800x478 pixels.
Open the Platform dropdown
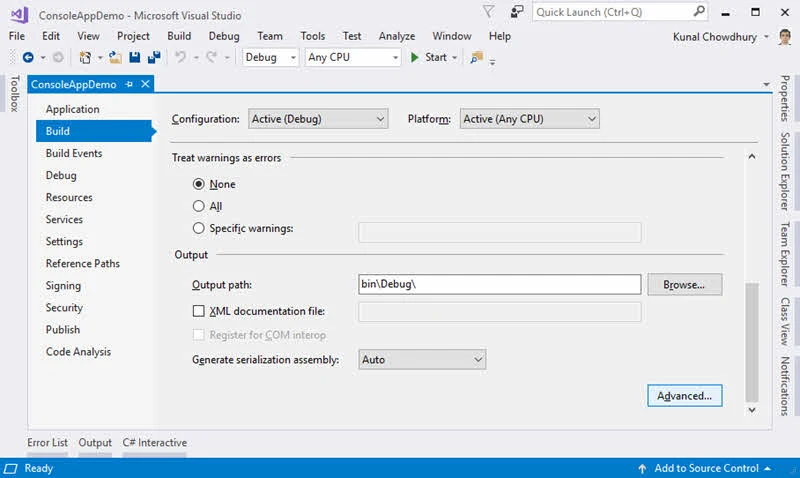[529, 119]
